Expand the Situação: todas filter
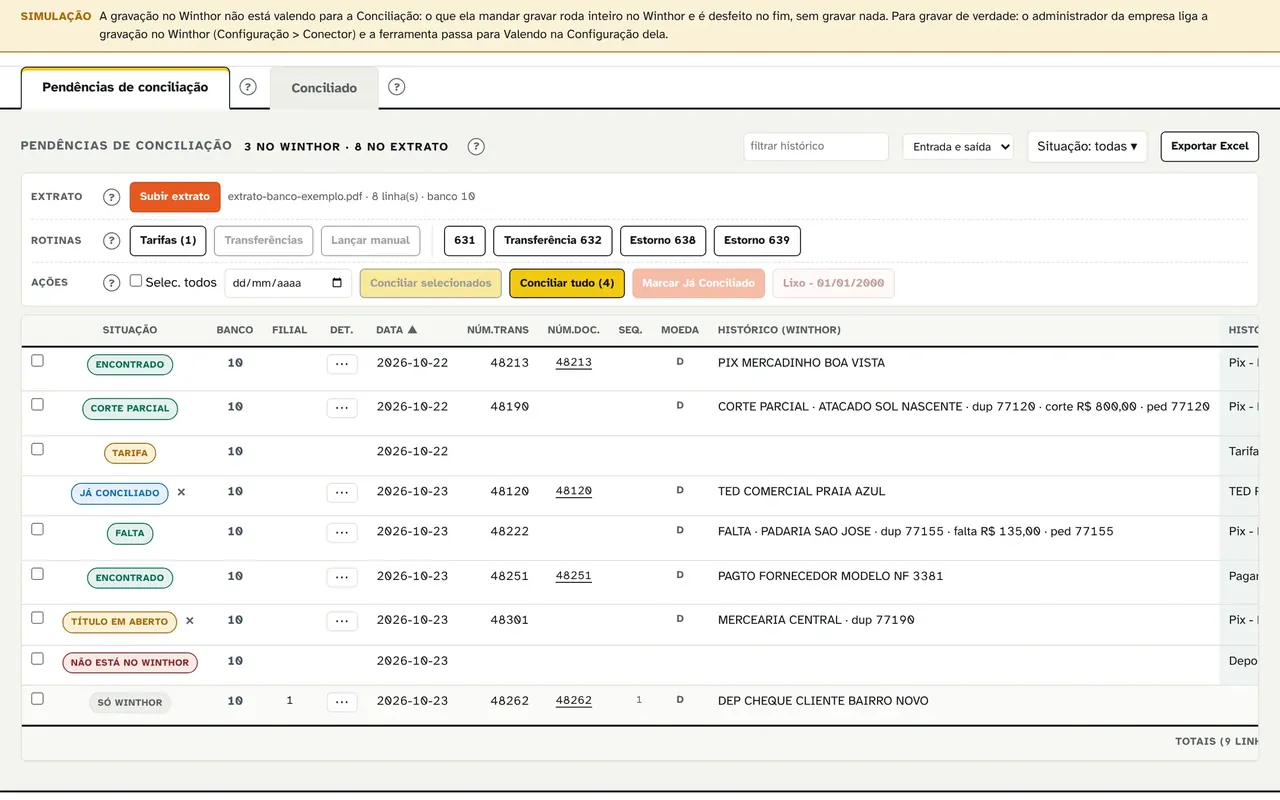Viewport: 1280px width, 800px height. 1087,147
